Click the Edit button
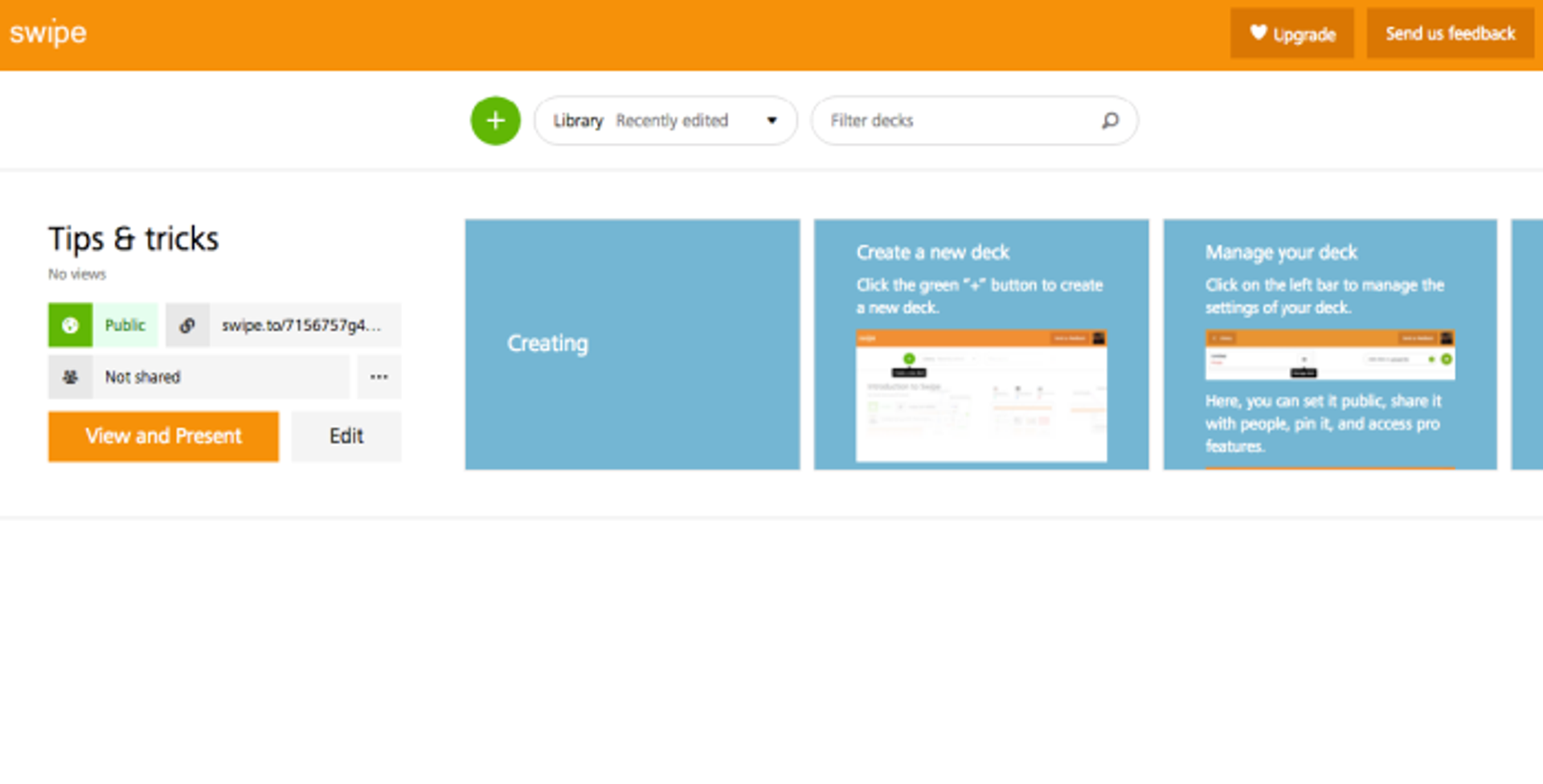1543x784 pixels. [346, 436]
